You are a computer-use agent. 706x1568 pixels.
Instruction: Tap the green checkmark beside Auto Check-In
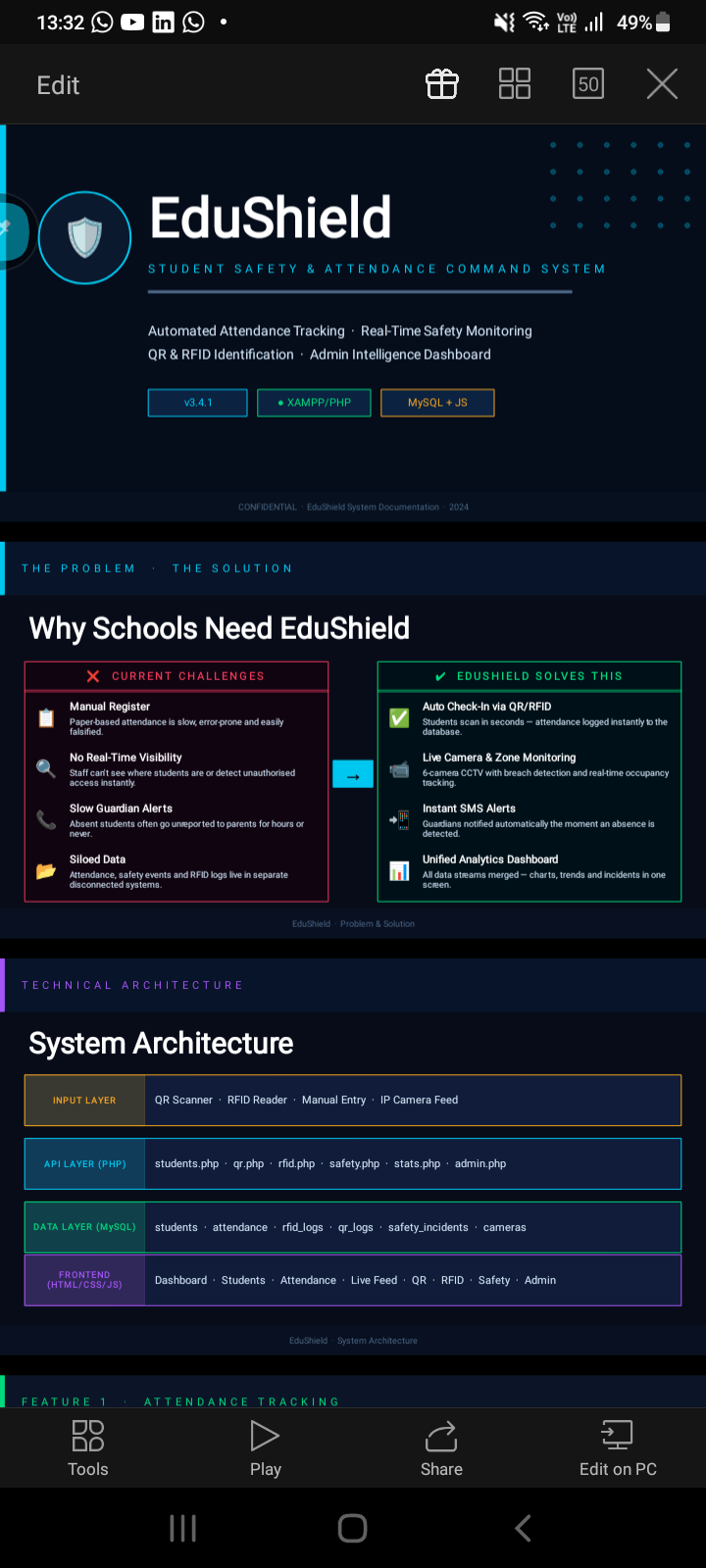[x=399, y=718]
